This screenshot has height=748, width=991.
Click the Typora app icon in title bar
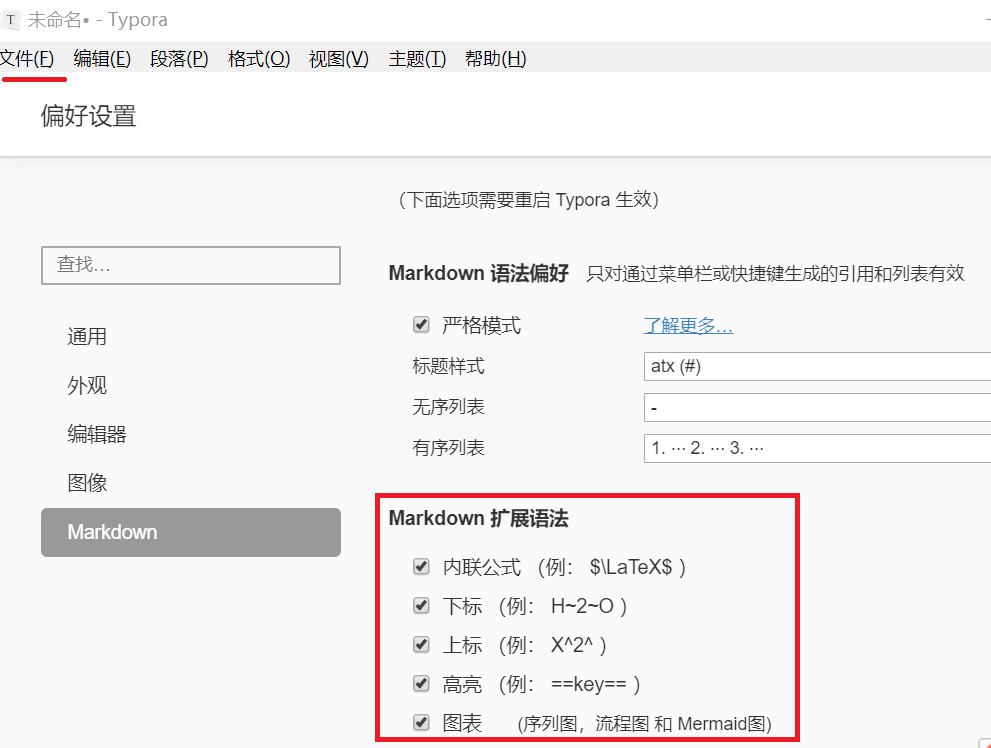point(9,20)
